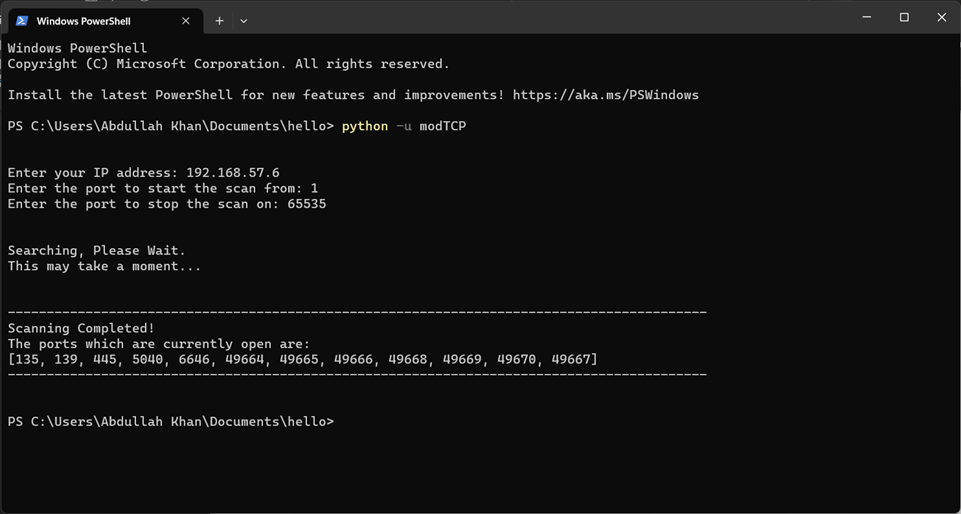Viewport: 961px width, 514px height.
Task: Click the Scanning Completed! line
Action: [81, 328]
